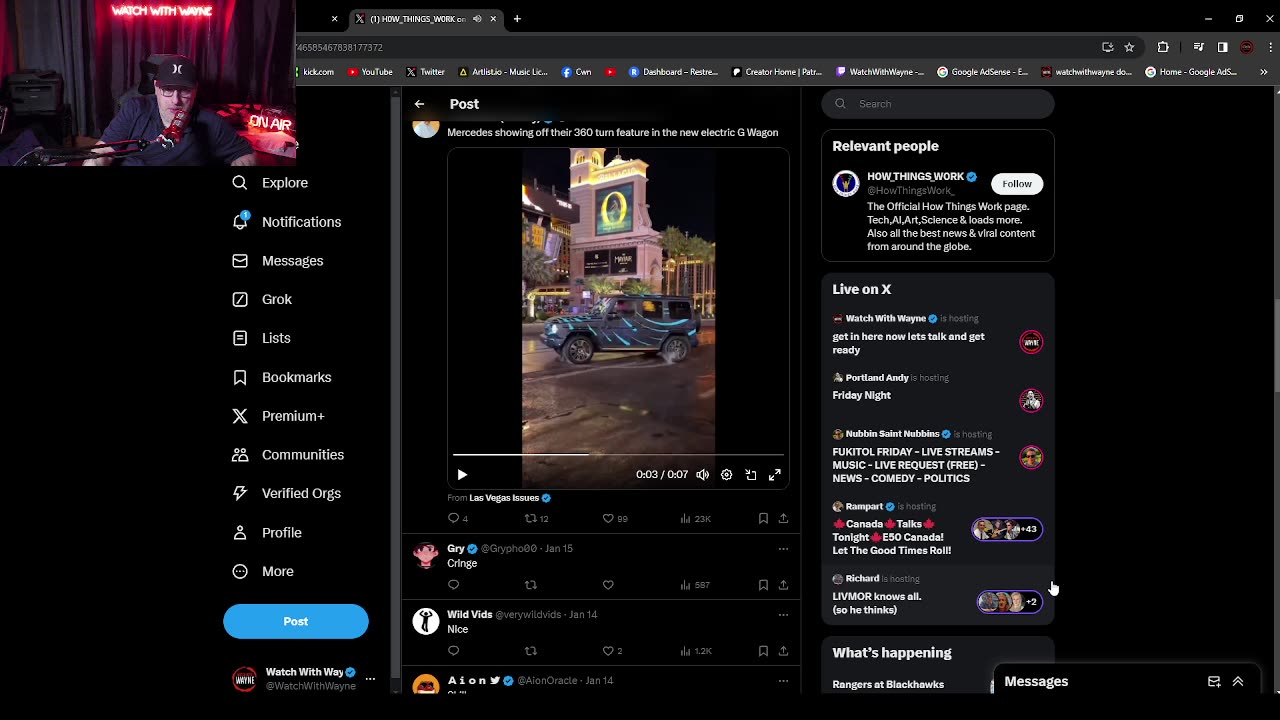Bookmark Wild Vids Nice comment
1280x720 pixels.
click(763, 651)
